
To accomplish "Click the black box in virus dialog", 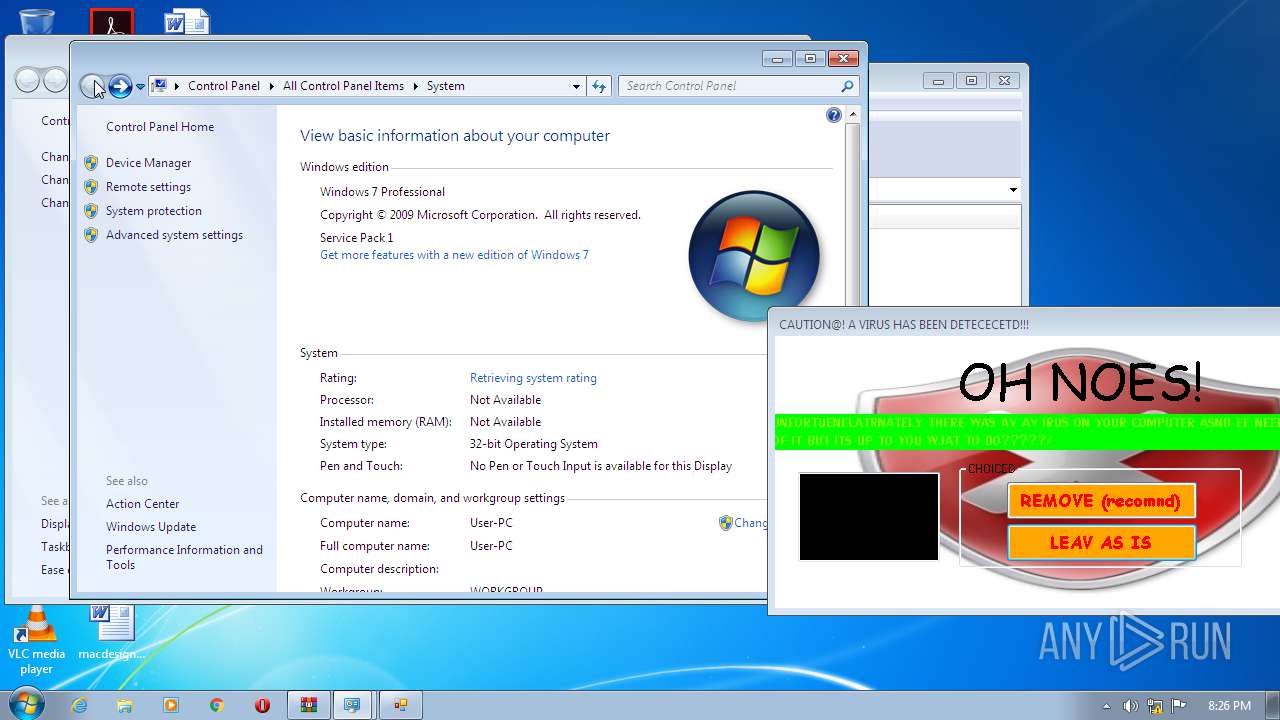I will point(869,517).
